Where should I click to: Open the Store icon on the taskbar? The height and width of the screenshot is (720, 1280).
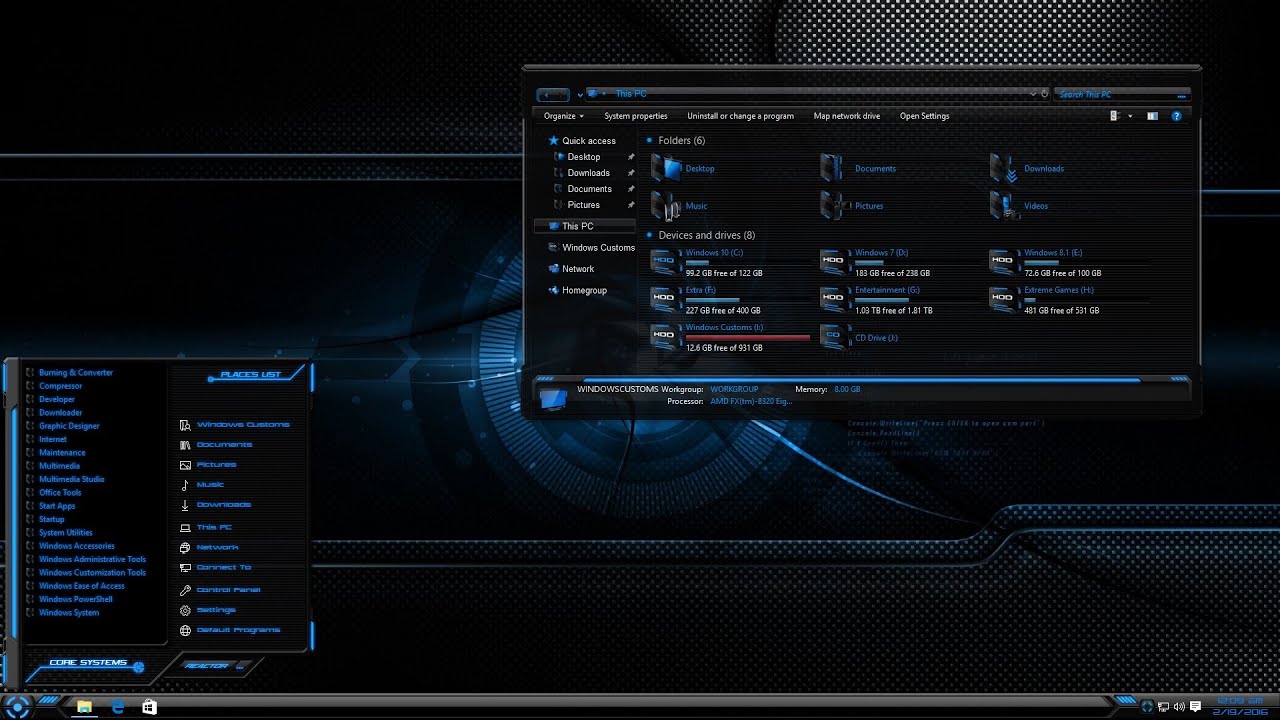(149, 707)
